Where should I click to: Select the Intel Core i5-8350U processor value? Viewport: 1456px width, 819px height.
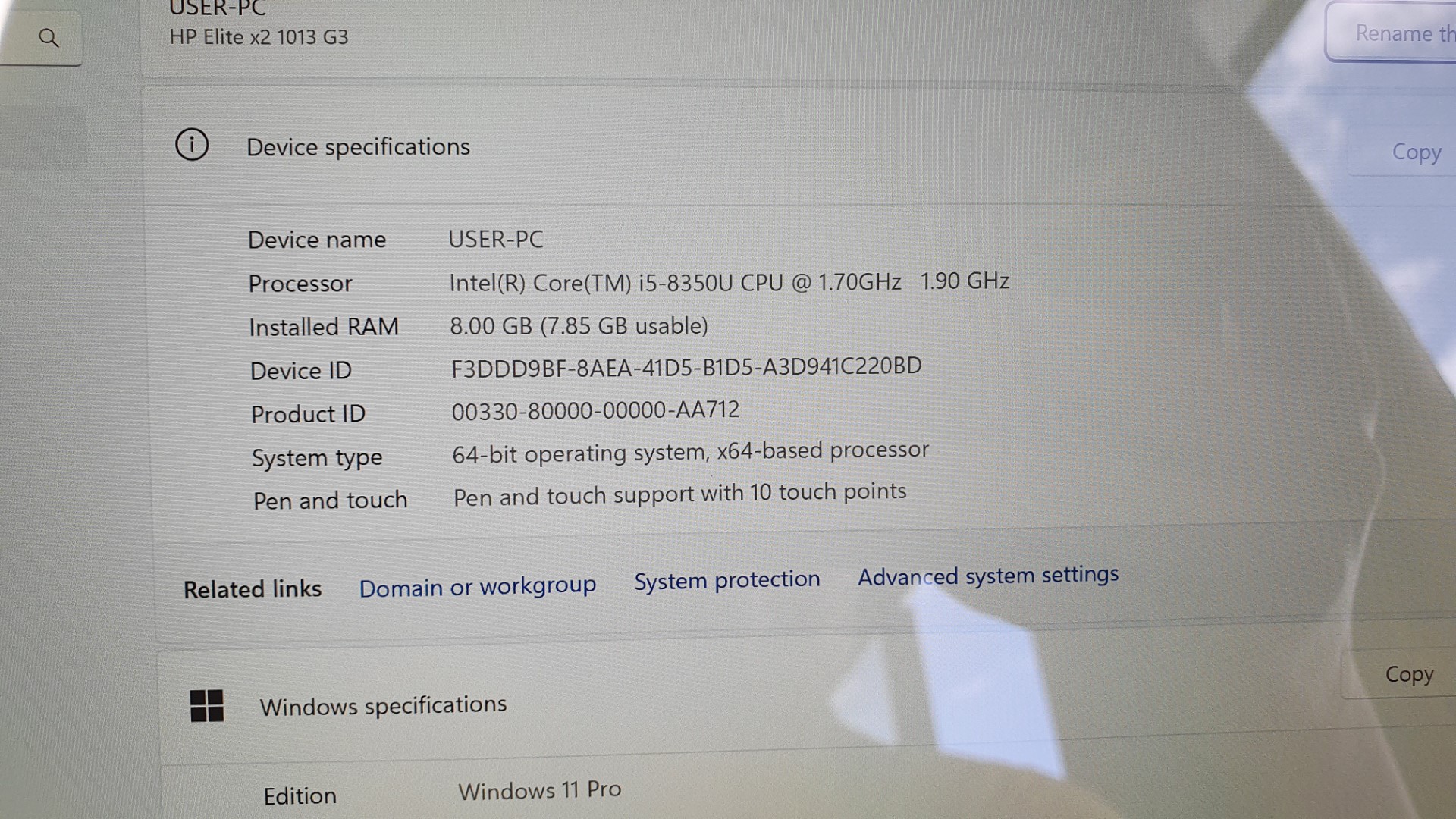click(x=729, y=282)
